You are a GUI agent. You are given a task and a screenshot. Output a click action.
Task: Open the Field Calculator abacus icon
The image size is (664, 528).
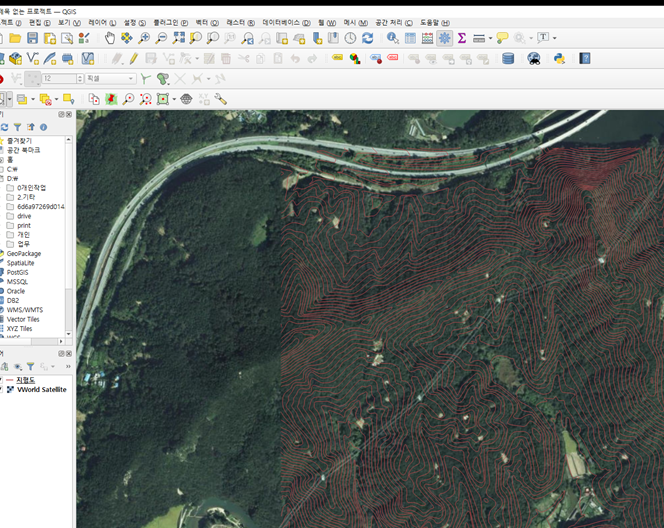pos(427,38)
